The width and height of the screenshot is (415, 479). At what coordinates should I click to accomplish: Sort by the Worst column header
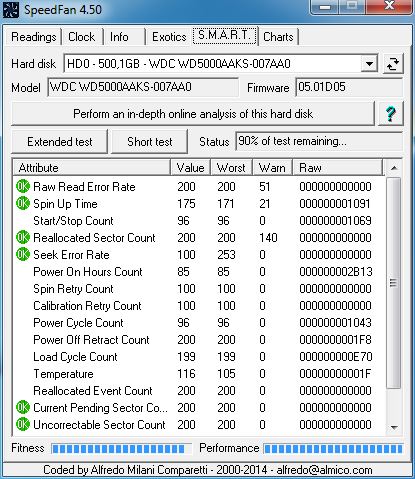point(231,167)
